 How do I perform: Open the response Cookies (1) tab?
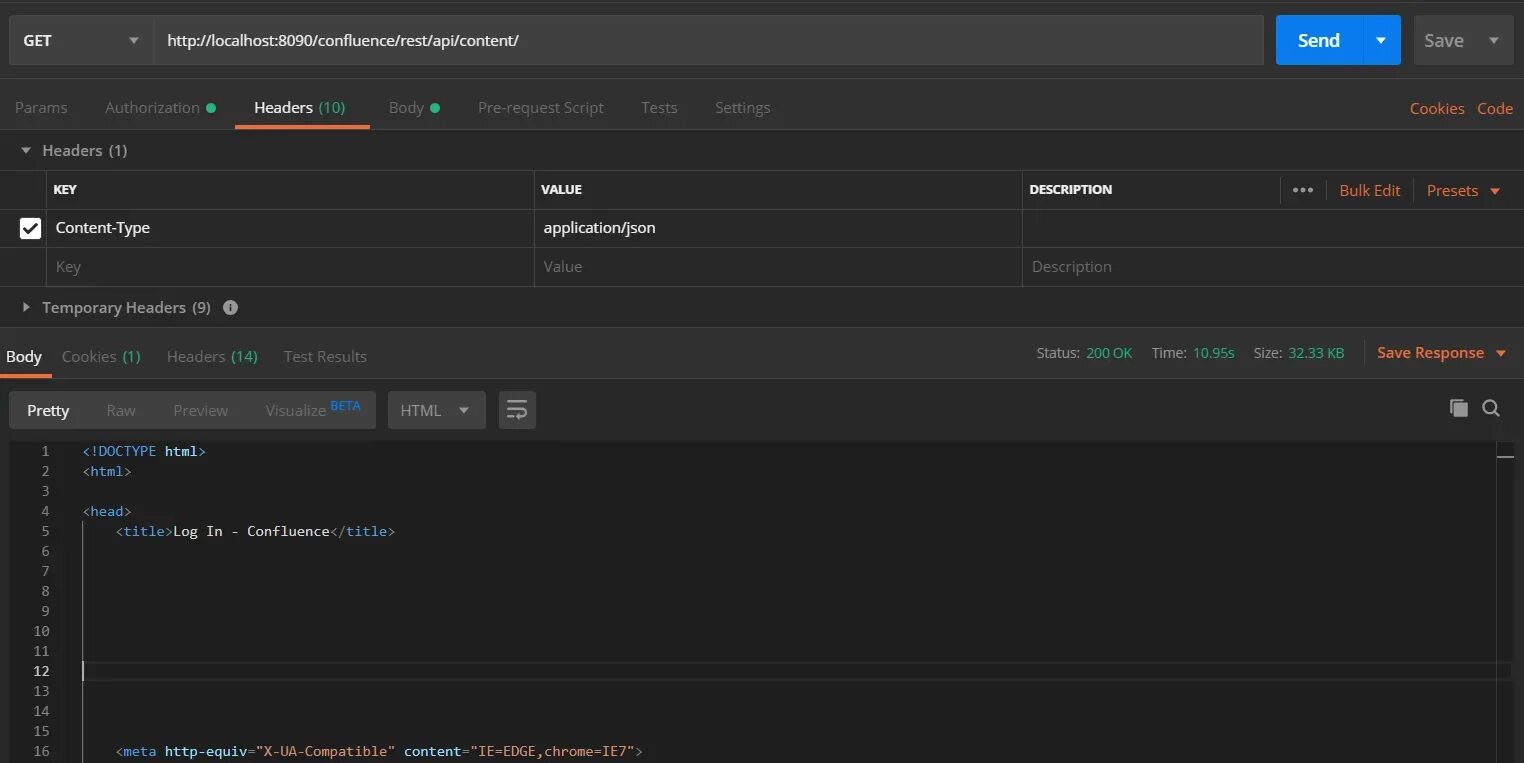coord(101,356)
